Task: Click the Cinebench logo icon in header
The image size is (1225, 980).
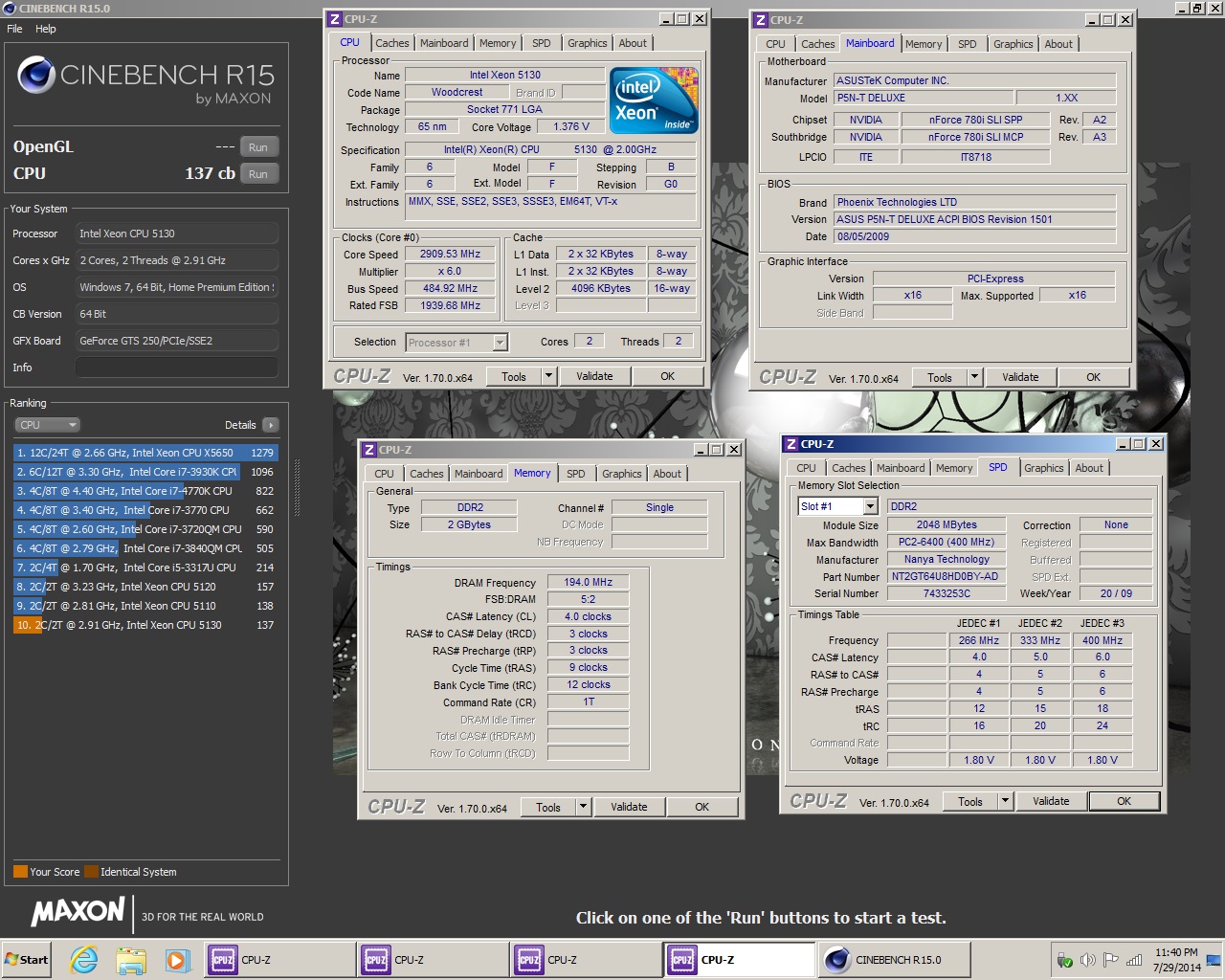Action: pos(36,76)
